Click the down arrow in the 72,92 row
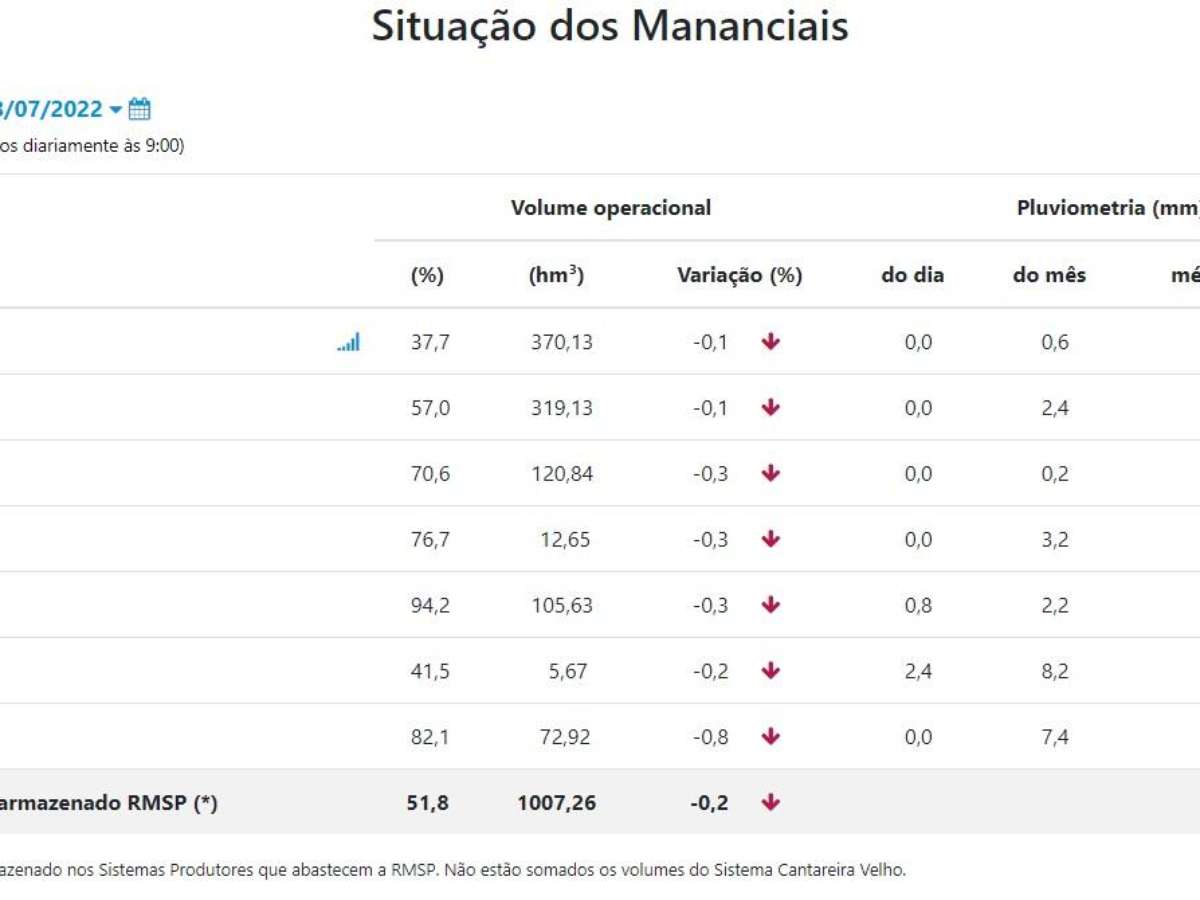 (770, 737)
